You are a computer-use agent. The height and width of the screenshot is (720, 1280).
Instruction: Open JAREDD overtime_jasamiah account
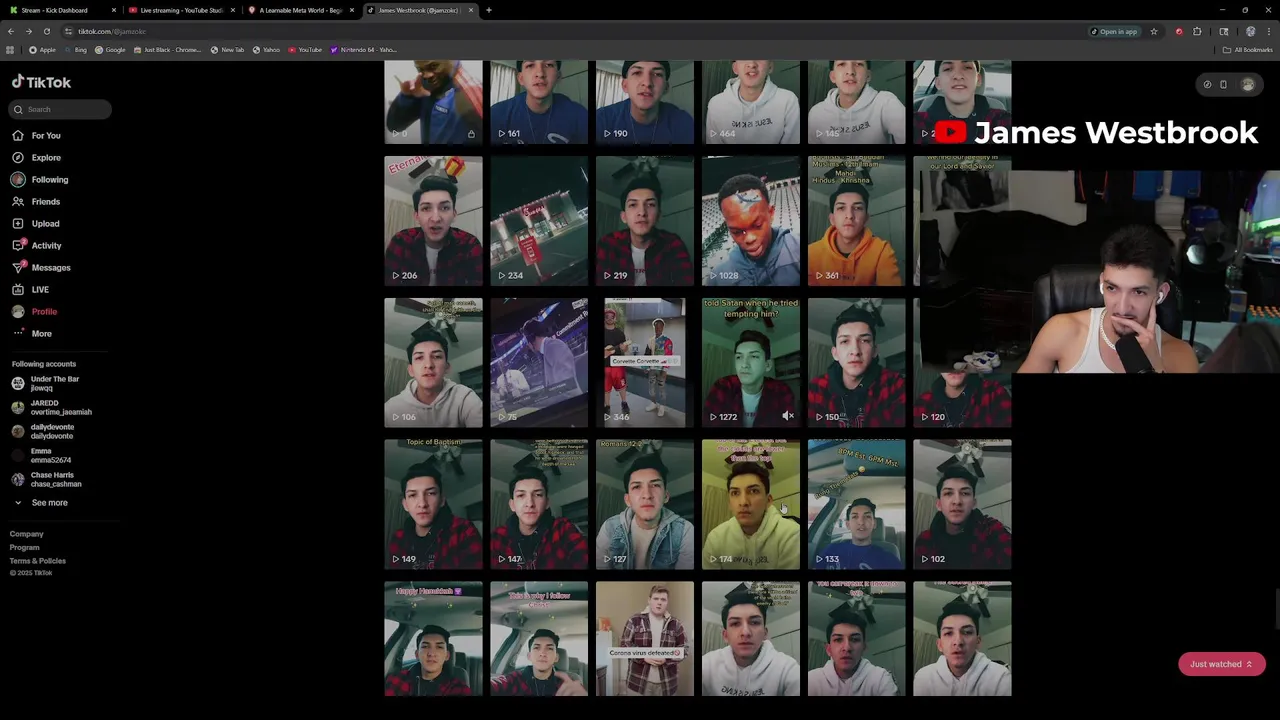52,407
